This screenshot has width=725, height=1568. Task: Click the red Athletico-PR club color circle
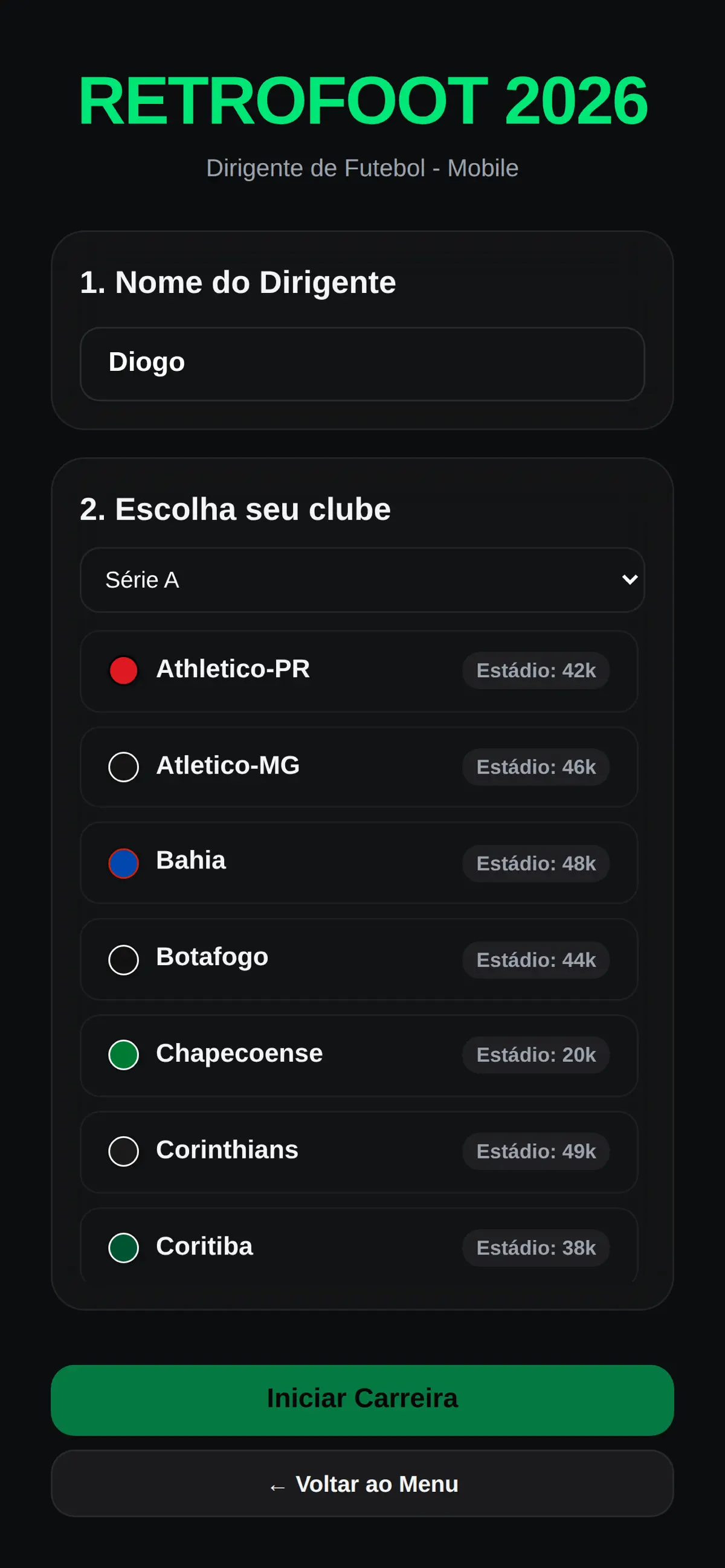[x=124, y=670]
